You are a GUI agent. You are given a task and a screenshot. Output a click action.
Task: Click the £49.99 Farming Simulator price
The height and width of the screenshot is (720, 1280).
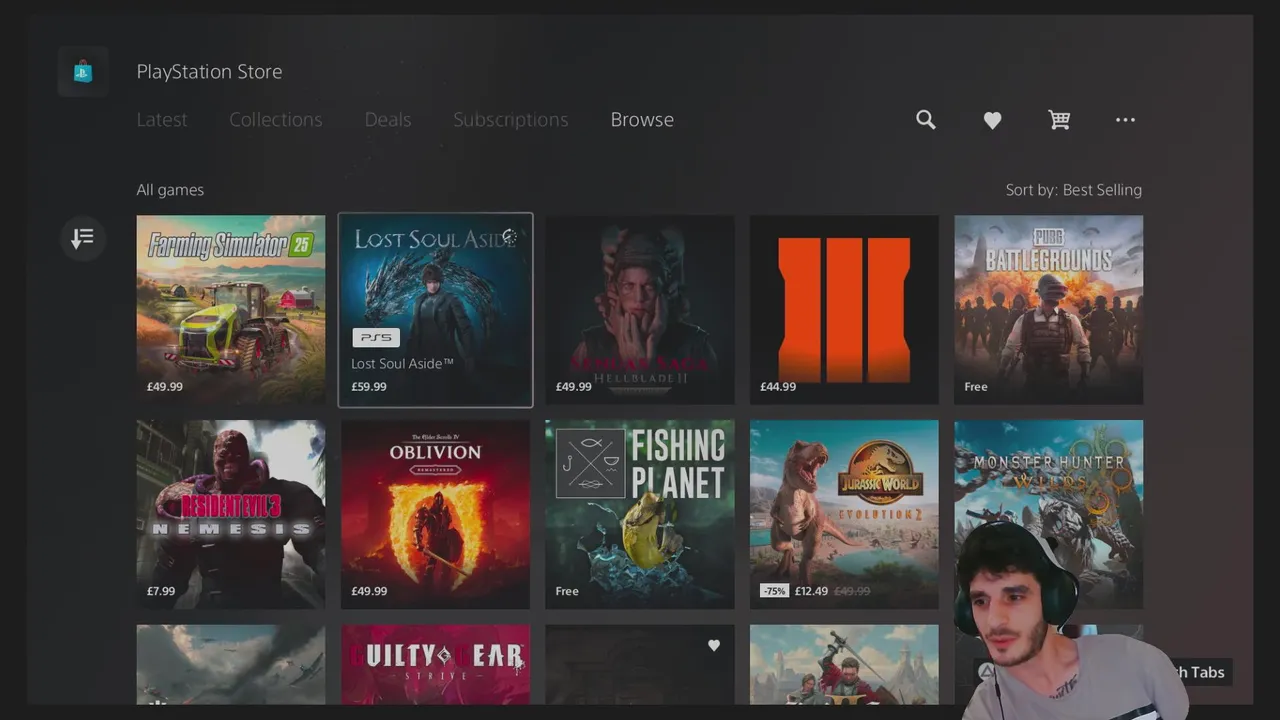click(x=165, y=387)
